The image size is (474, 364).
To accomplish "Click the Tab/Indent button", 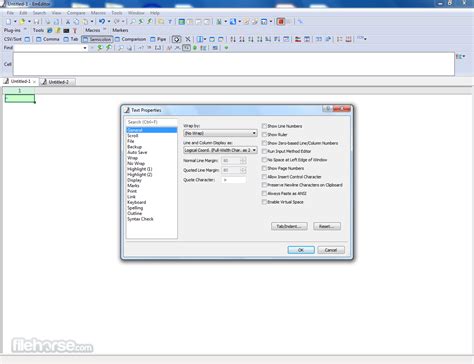I will 289,226.
